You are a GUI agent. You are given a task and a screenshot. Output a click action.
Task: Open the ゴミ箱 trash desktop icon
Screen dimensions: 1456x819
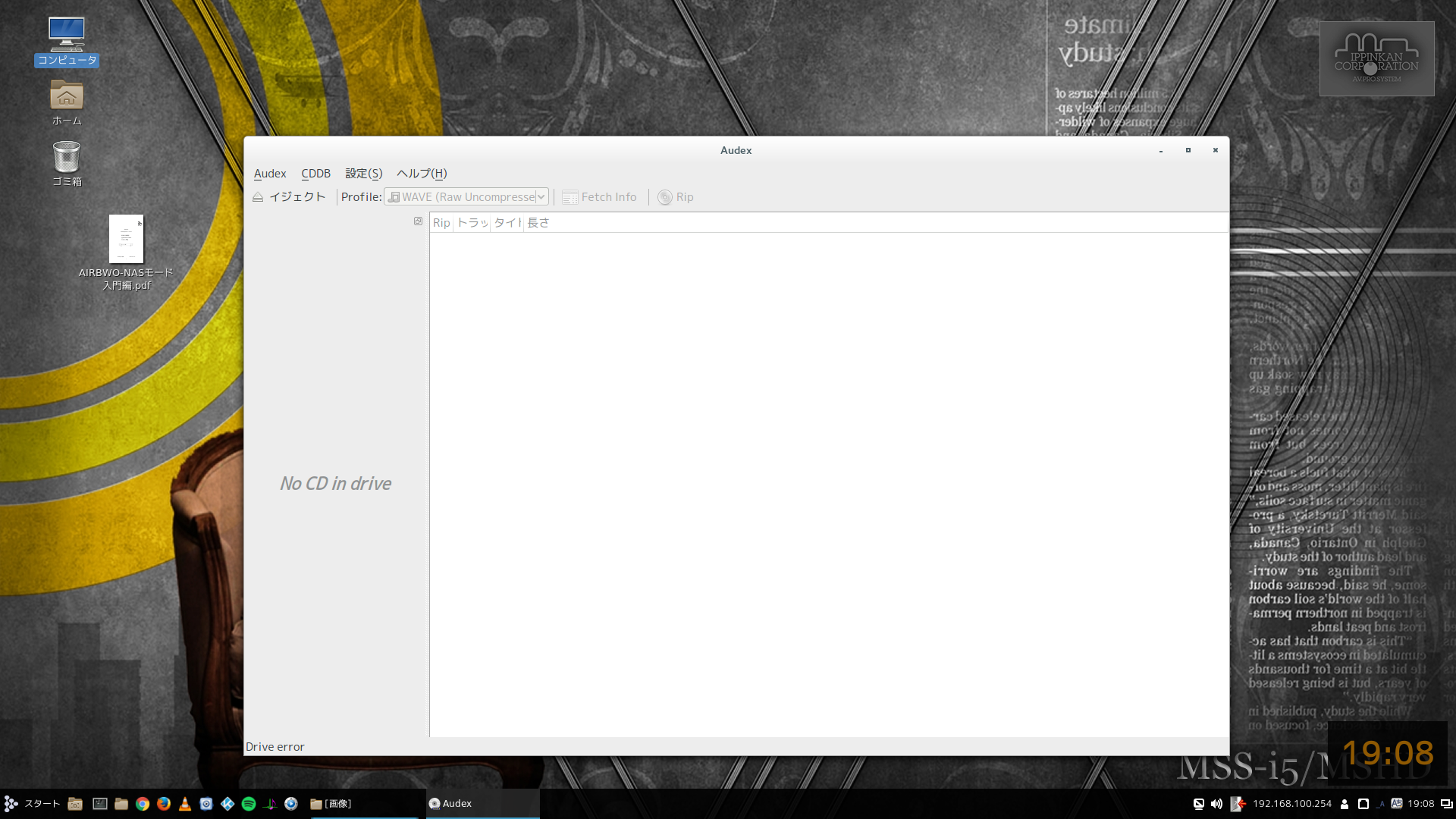click(67, 162)
